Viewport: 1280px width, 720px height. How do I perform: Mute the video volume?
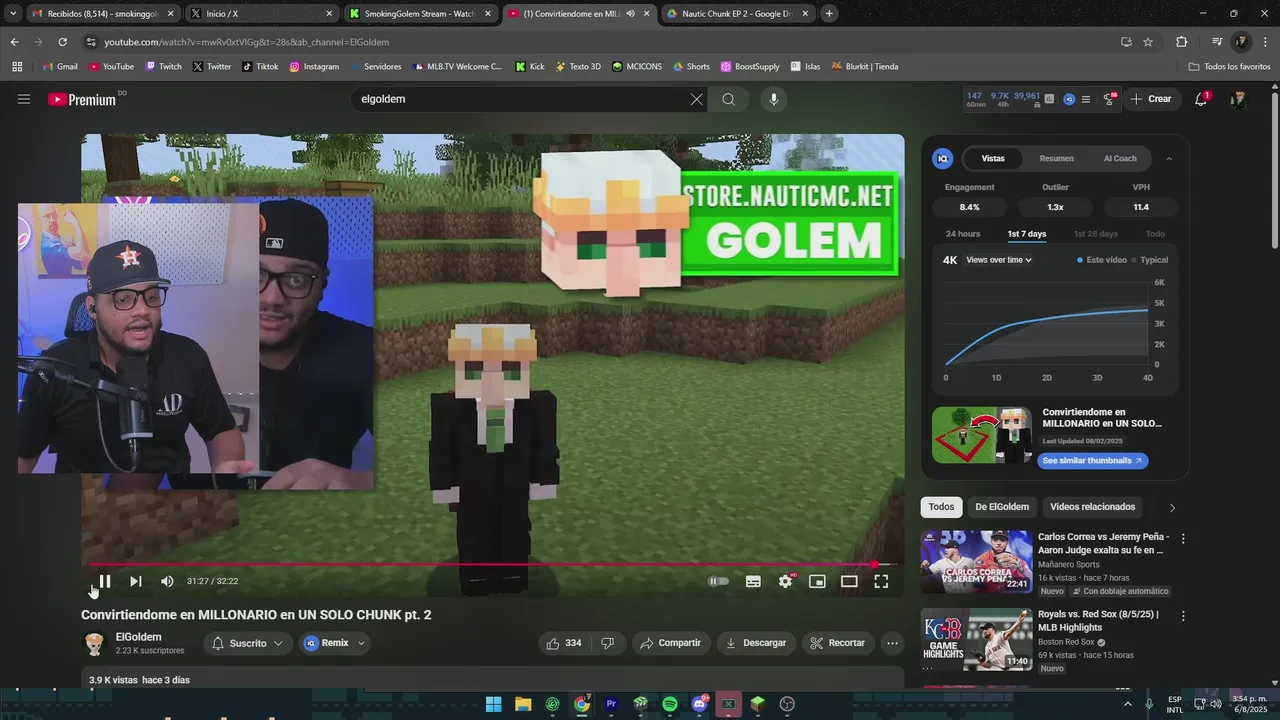167,581
